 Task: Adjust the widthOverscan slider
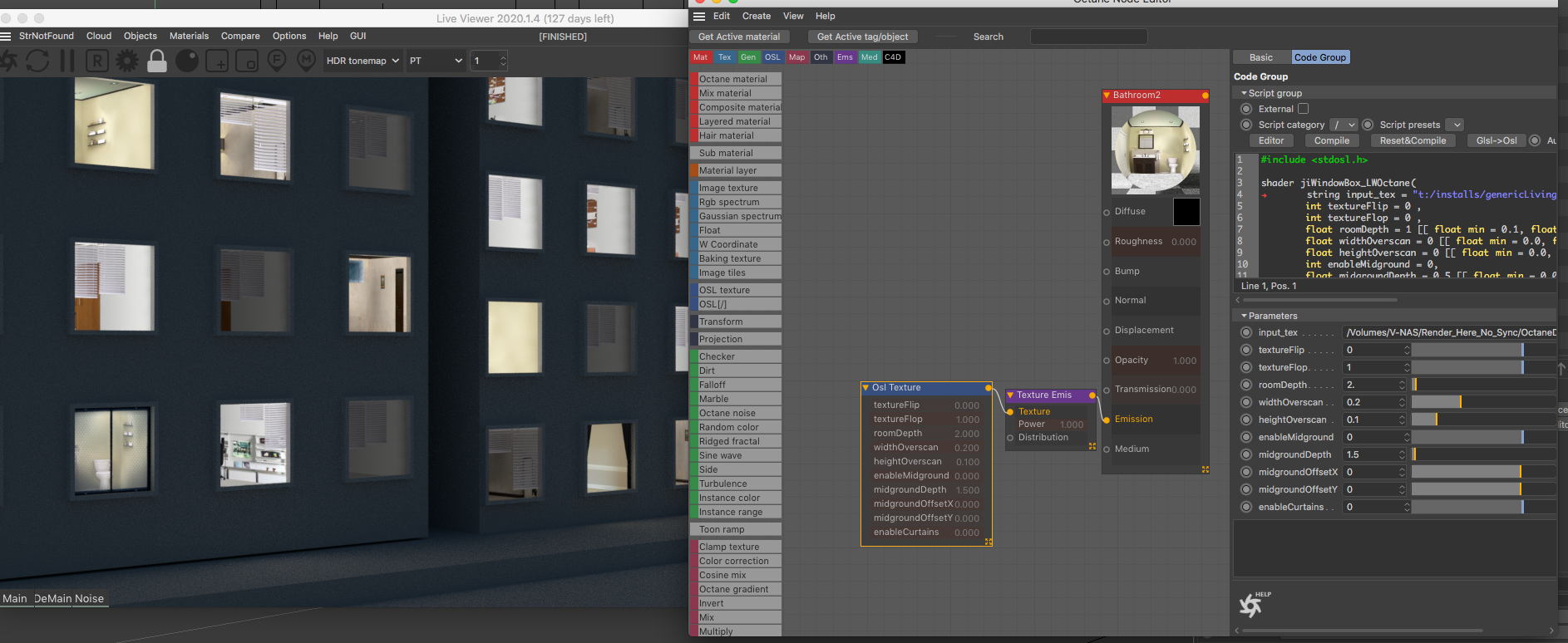[1483, 402]
